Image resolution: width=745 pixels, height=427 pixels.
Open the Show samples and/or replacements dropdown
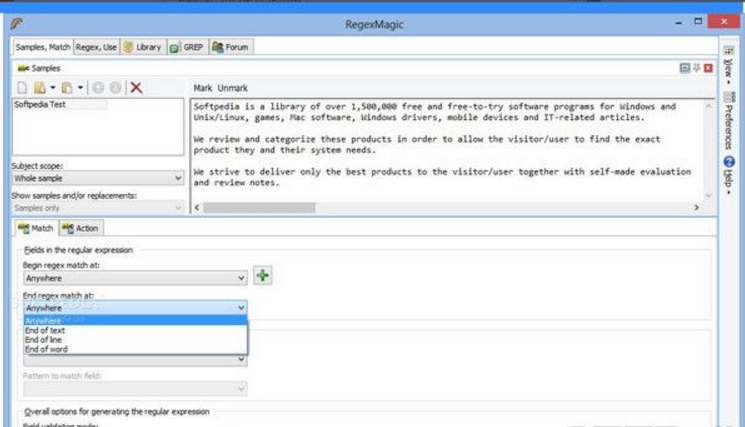pos(98,208)
